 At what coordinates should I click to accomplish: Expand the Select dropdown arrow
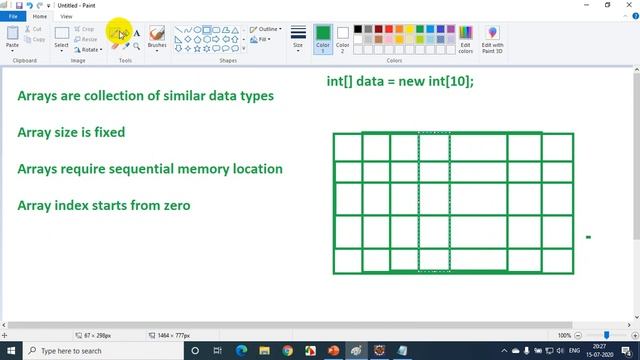pyautogui.click(x=62, y=51)
